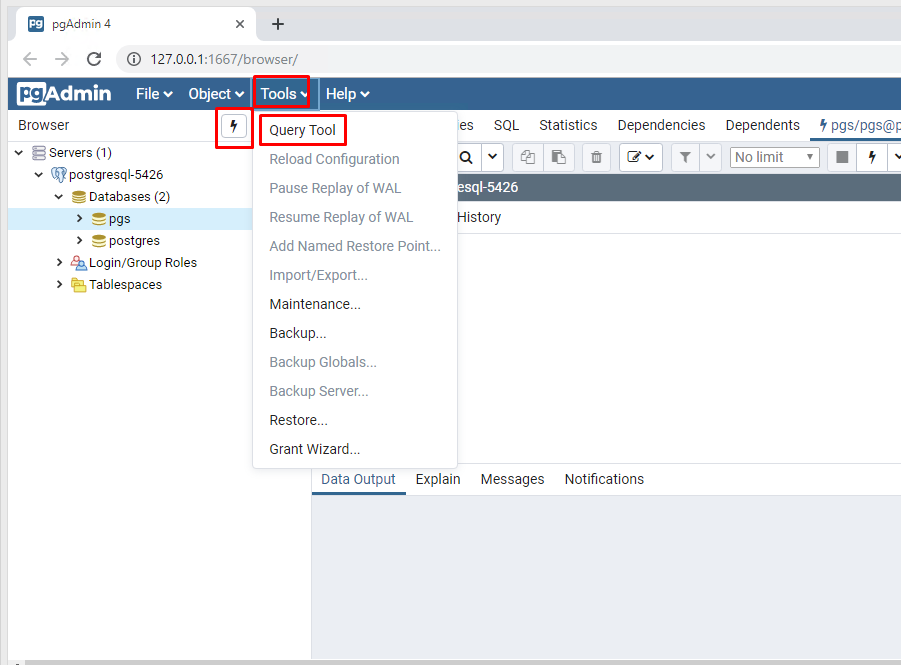Click the Query Tool lightning icon in Browser panel

(234, 126)
